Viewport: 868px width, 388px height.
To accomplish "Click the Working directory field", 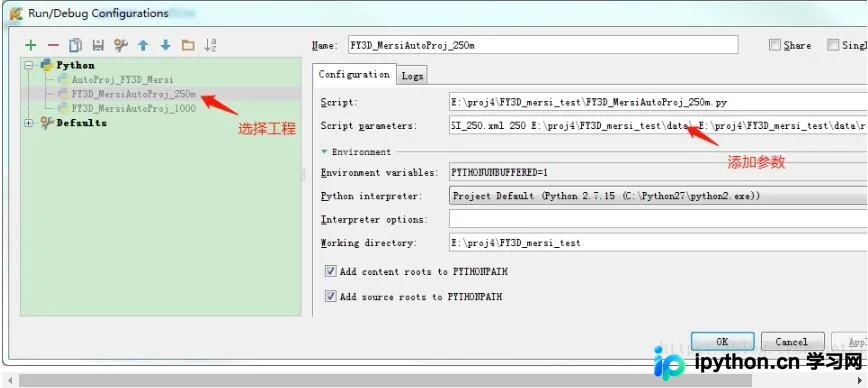I will coord(658,243).
